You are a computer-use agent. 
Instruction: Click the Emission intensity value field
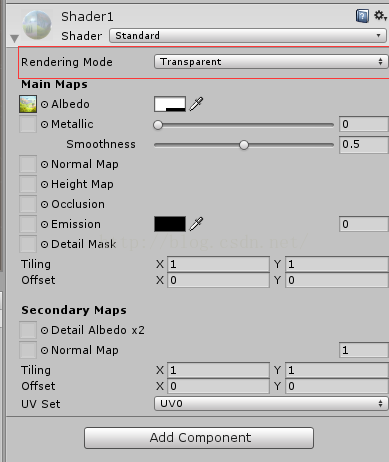pyautogui.click(x=364, y=224)
